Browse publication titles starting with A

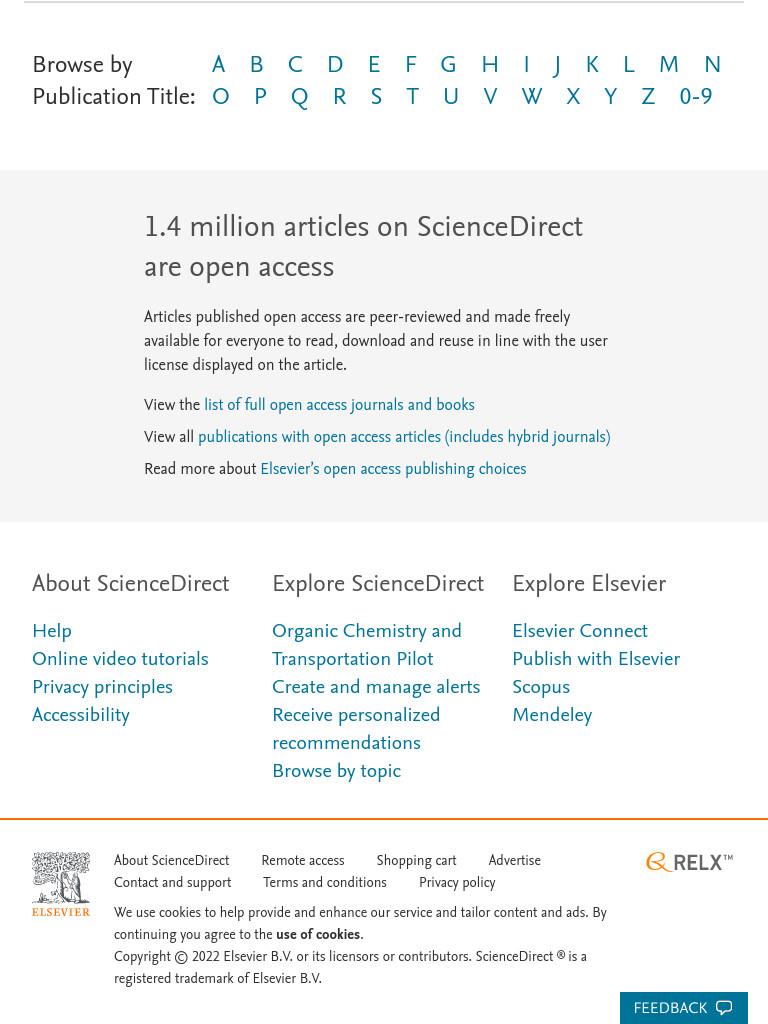(x=218, y=65)
